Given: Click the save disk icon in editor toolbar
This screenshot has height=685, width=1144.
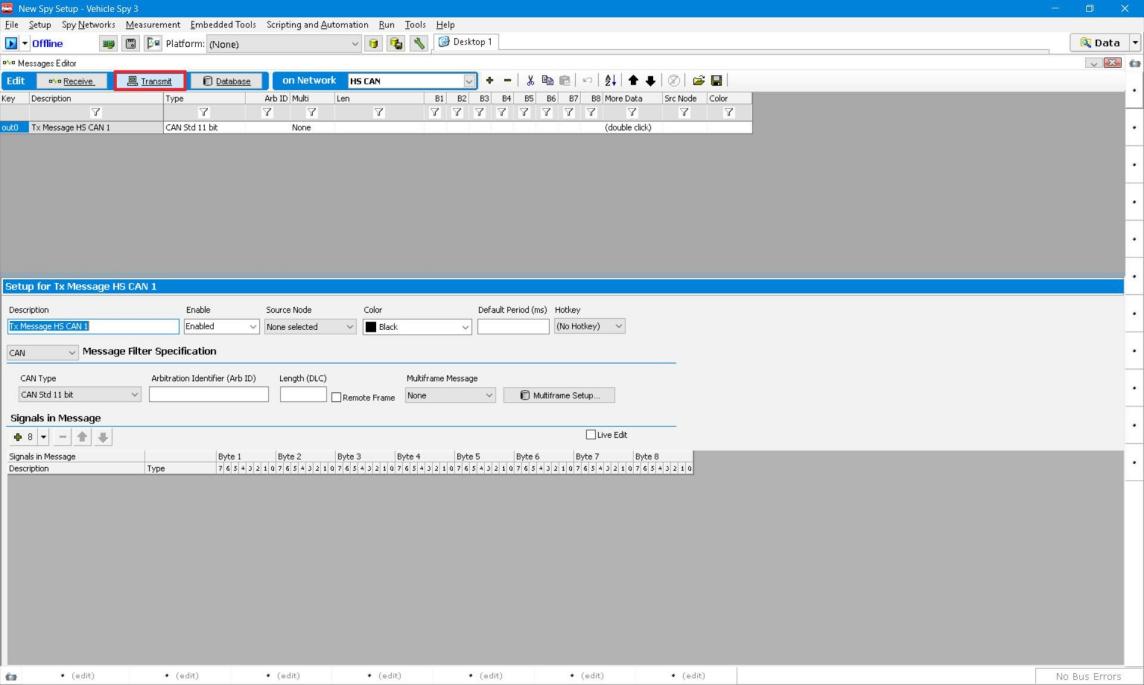Looking at the screenshot, I should [717, 81].
